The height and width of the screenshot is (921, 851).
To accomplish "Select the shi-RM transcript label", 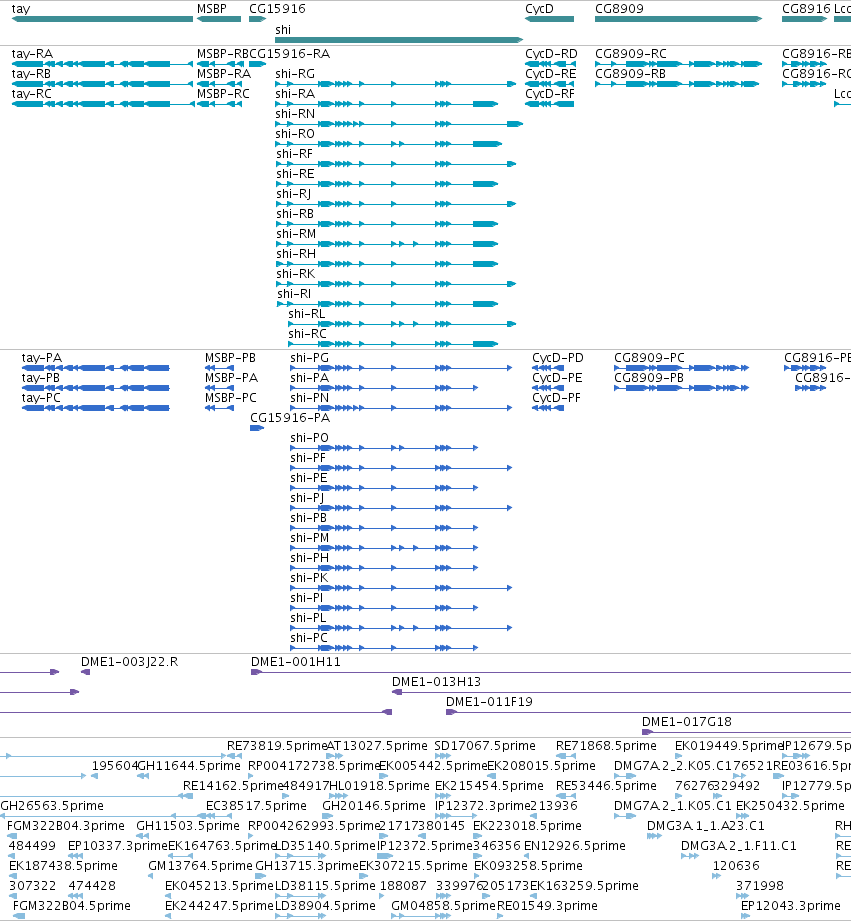I will pyautogui.click(x=296, y=234).
